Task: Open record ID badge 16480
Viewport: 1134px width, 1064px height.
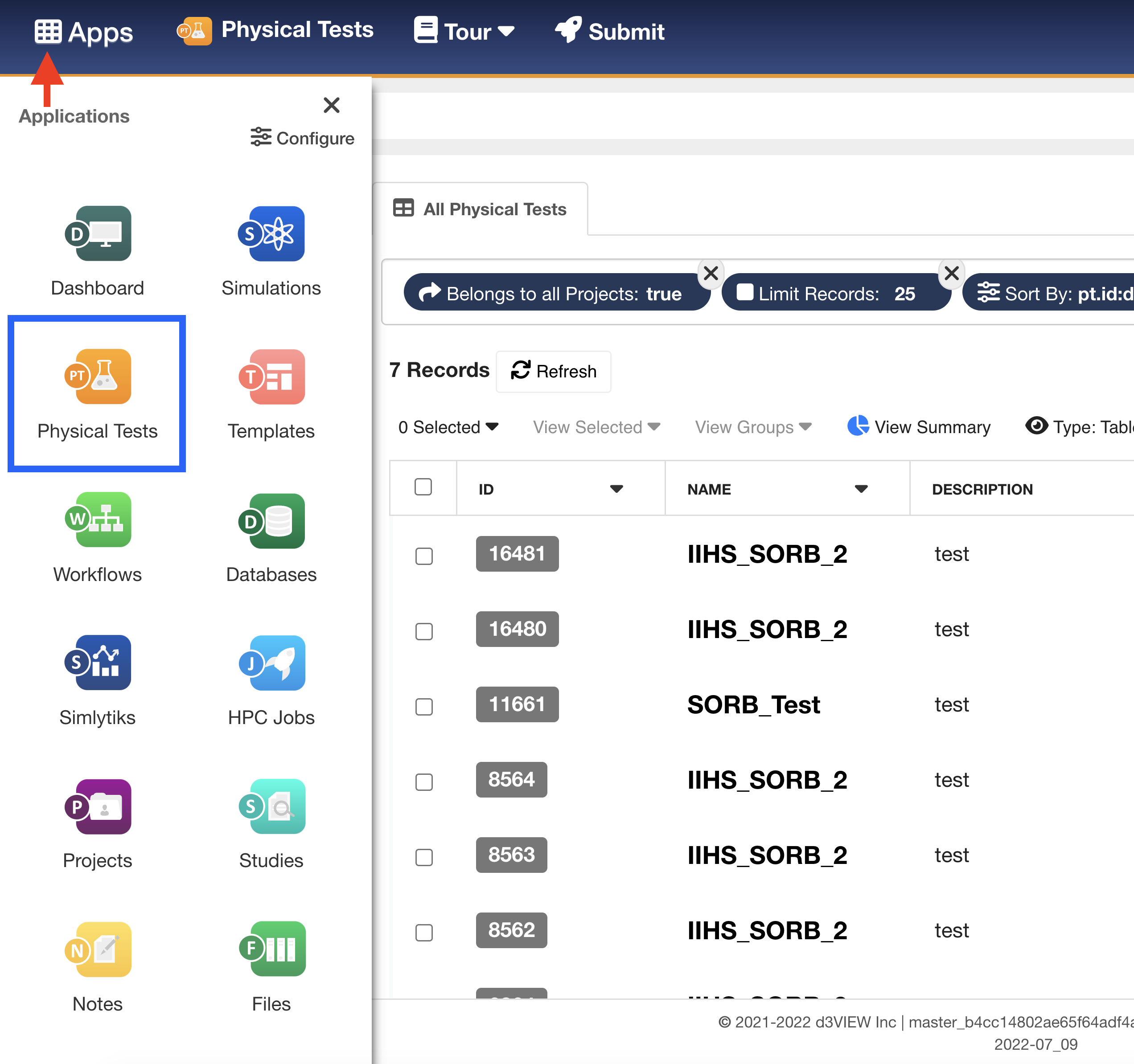Action: tap(518, 629)
